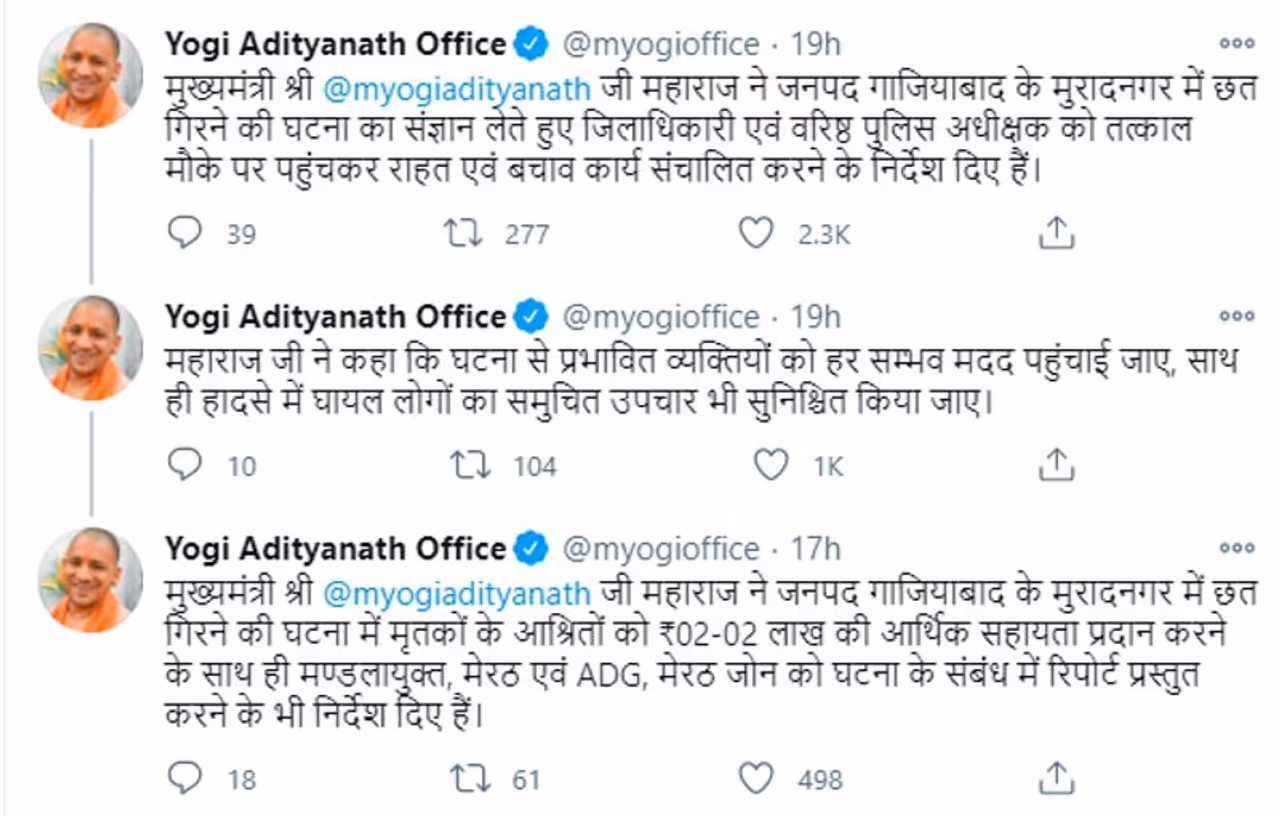Like the second tweet with 1K likes
The width and height of the screenshot is (1280, 816).
pos(770,465)
